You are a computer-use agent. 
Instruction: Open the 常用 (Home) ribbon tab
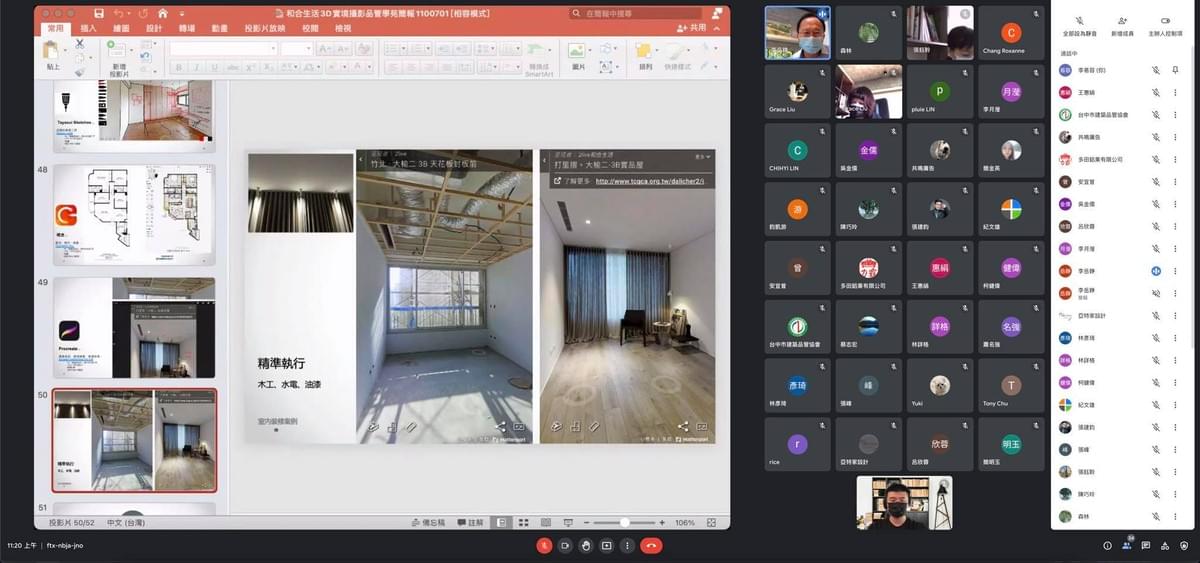point(56,29)
